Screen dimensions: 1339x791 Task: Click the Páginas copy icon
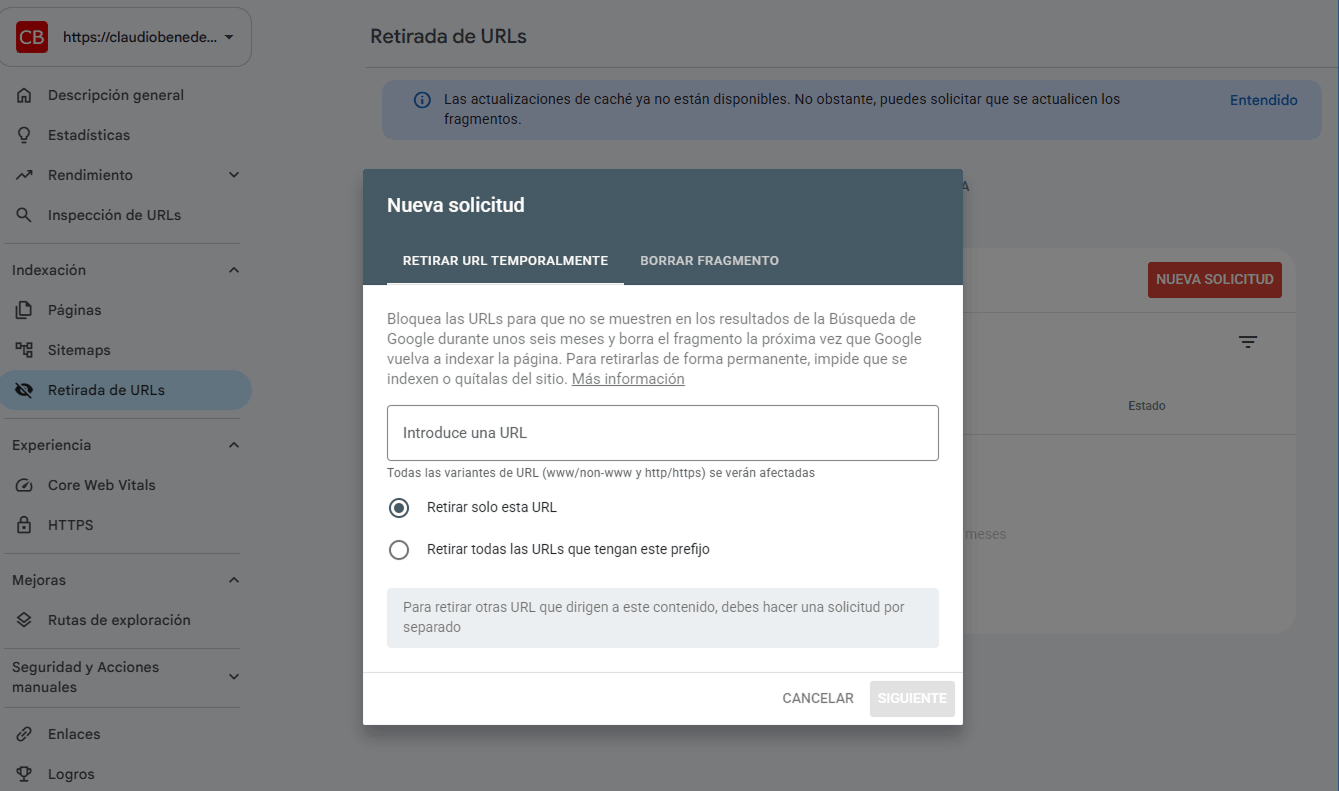pyautogui.click(x=25, y=310)
